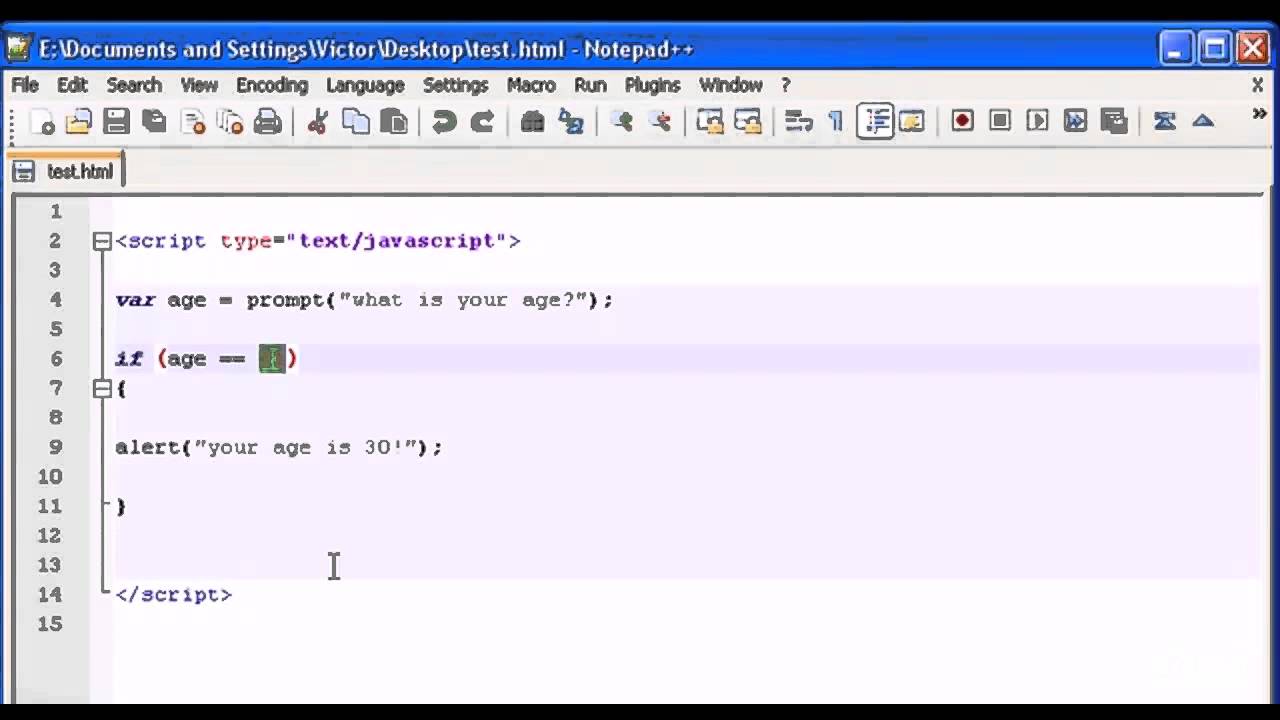Screen dimensions: 1280x720
Task: Click the blue up-triangle toolbar icon
Action: (x=1203, y=121)
